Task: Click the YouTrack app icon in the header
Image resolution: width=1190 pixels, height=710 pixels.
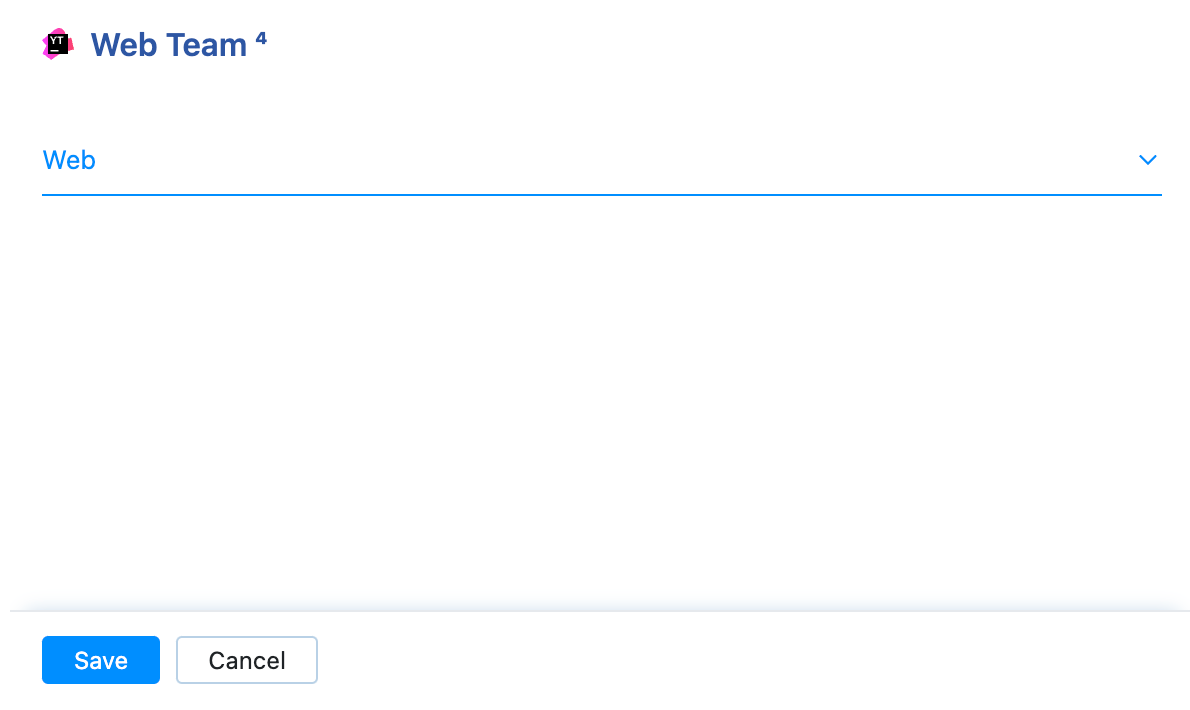Action: tap(58, 44)
